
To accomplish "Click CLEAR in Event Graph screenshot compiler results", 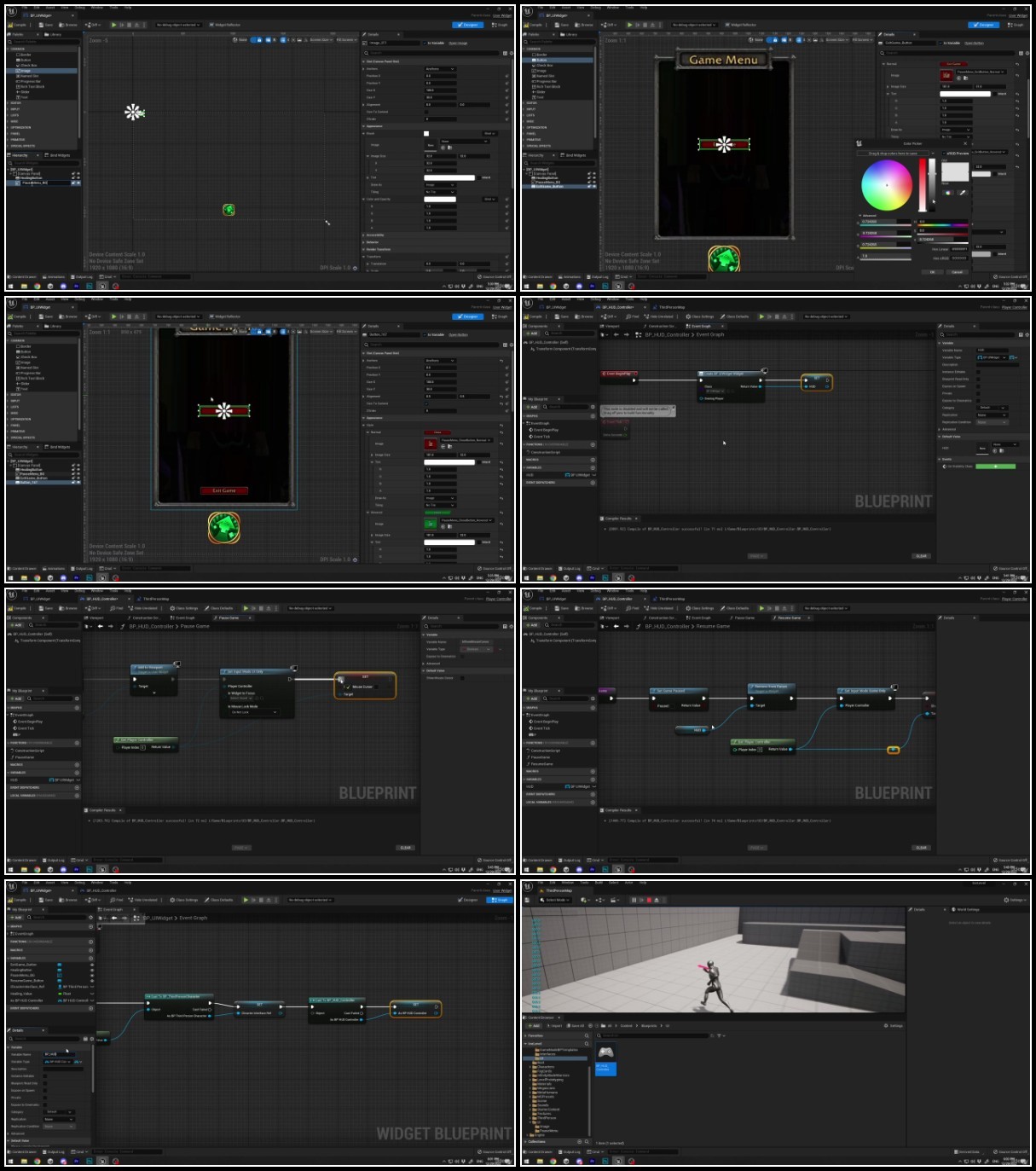I will 922,556.
